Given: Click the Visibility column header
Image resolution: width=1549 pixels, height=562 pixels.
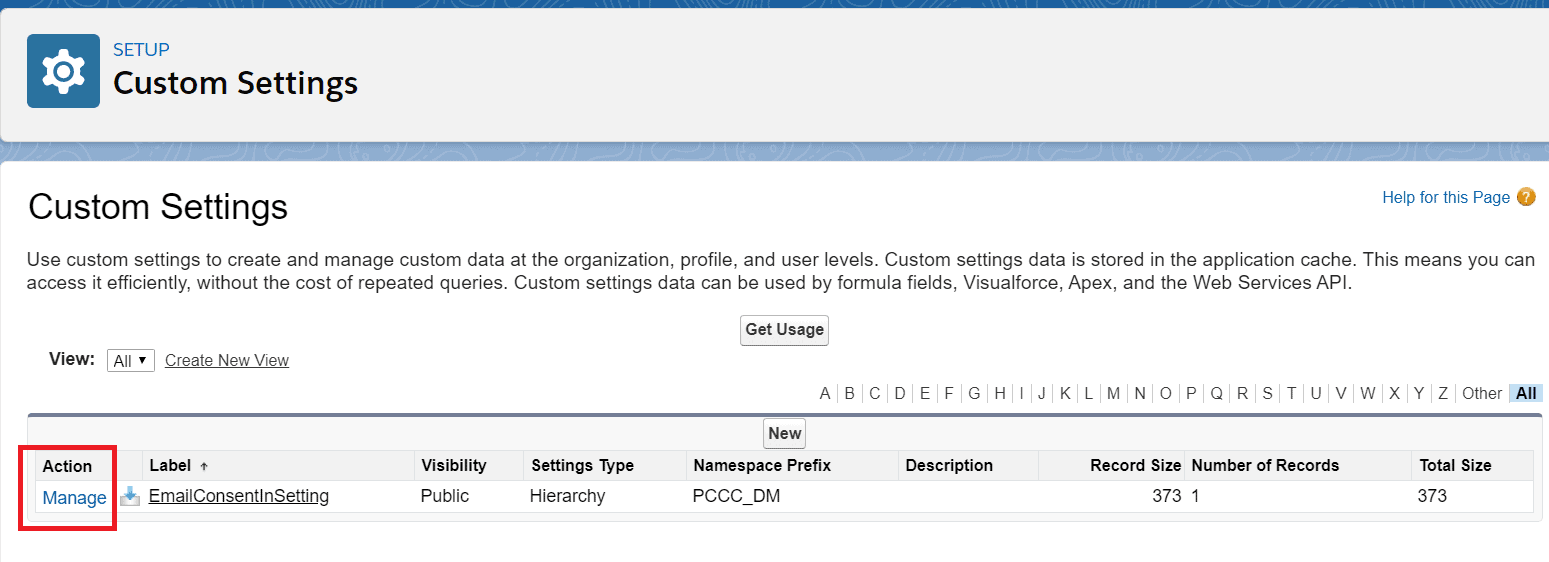Looking at the screenshot, I should pos(454,465).
